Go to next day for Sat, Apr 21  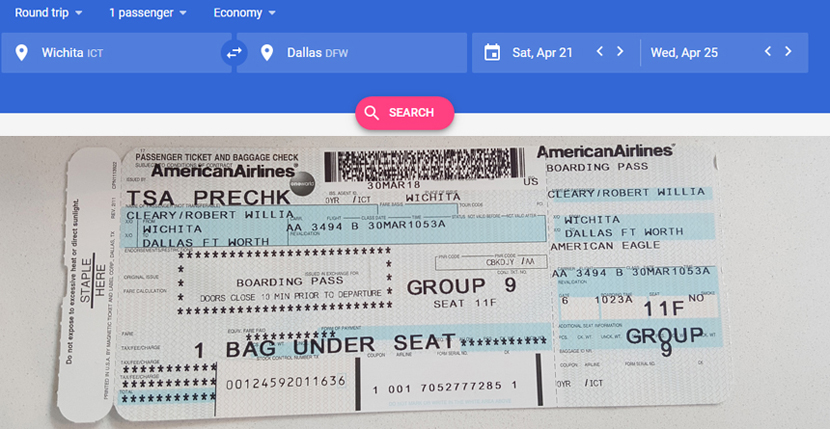[620, 51]
